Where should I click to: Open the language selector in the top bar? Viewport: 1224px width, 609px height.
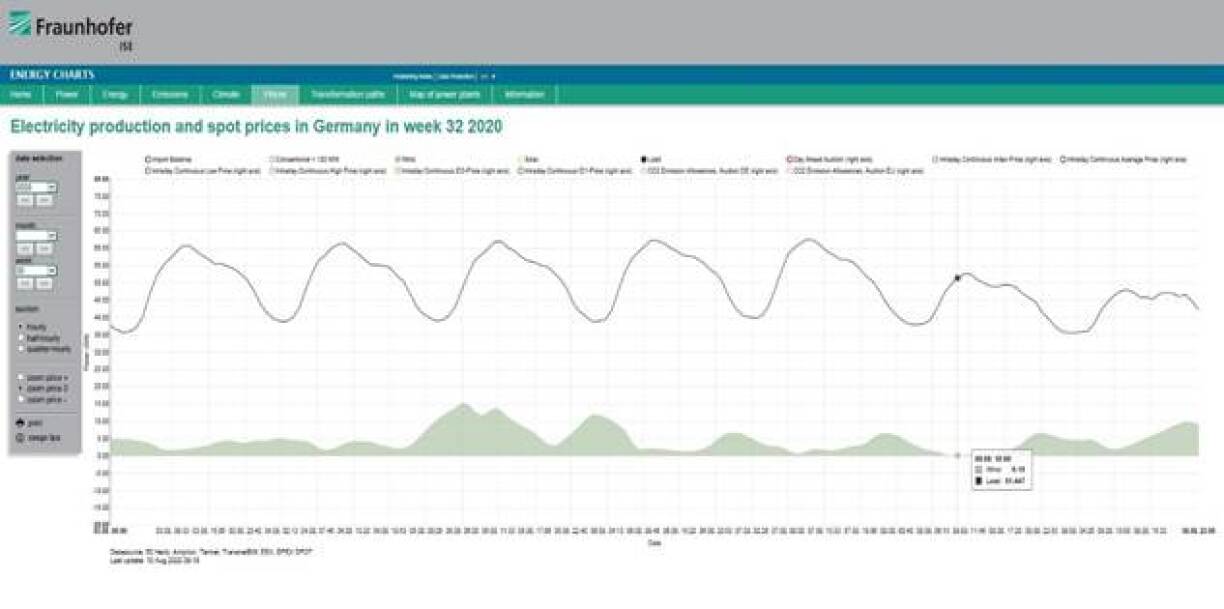[487, 75]
